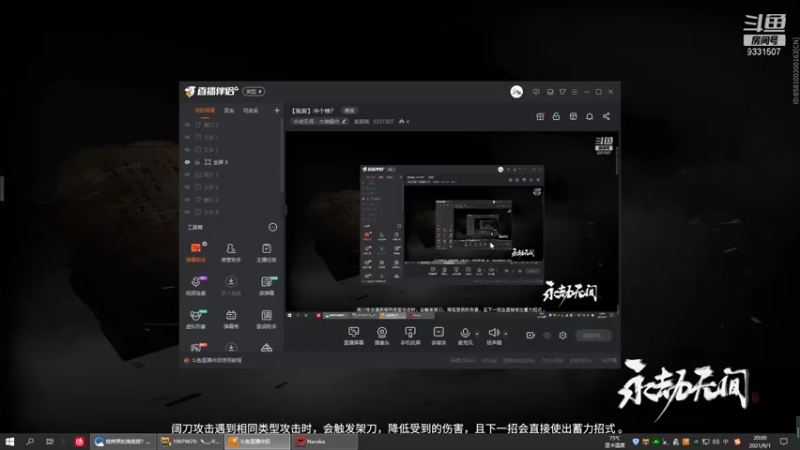
Task: Click the T-shirt skin icon in title bar
Action: (562, 92)
